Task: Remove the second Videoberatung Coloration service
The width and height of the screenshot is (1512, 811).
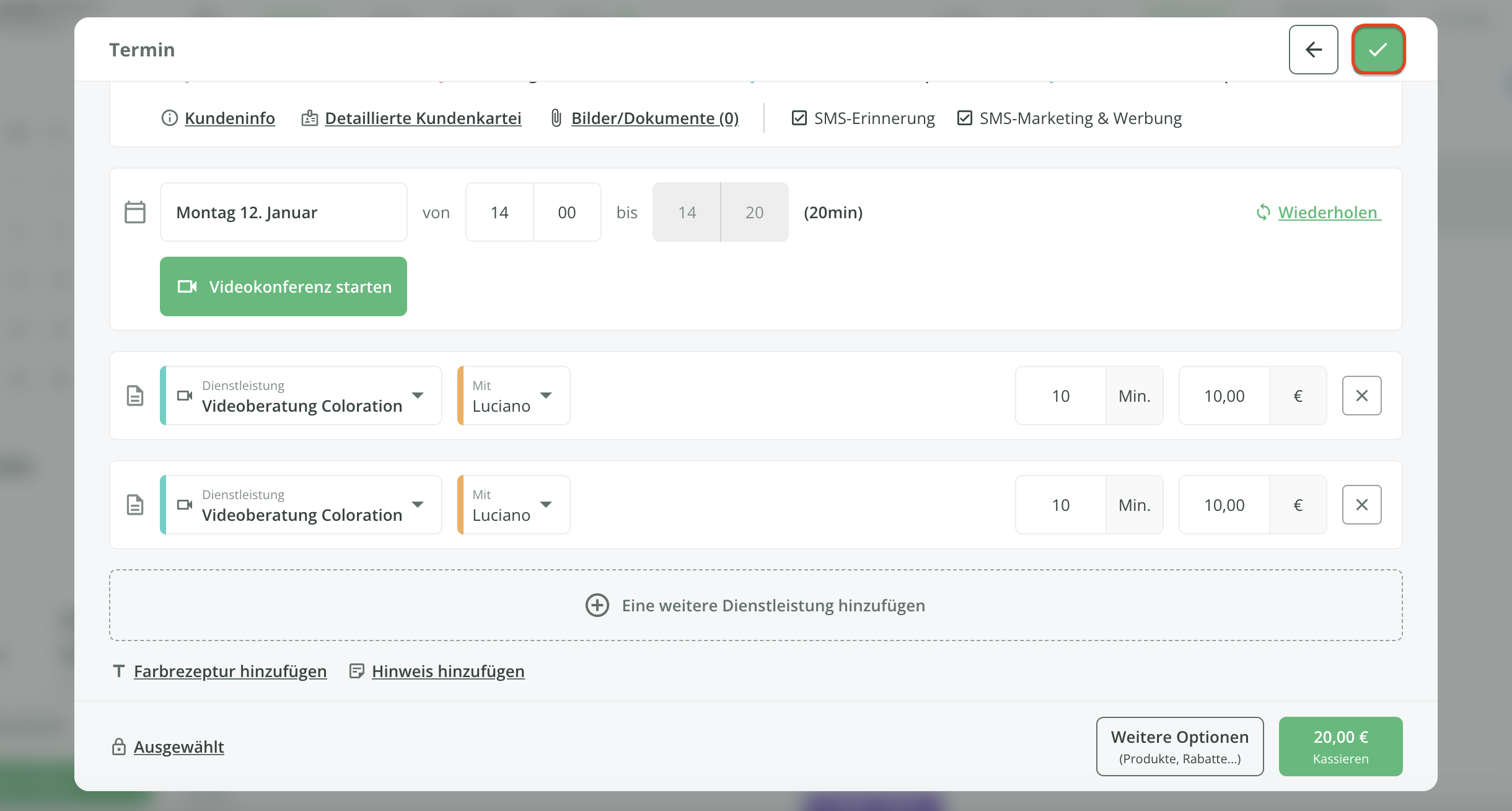Action: point(1361,505)
